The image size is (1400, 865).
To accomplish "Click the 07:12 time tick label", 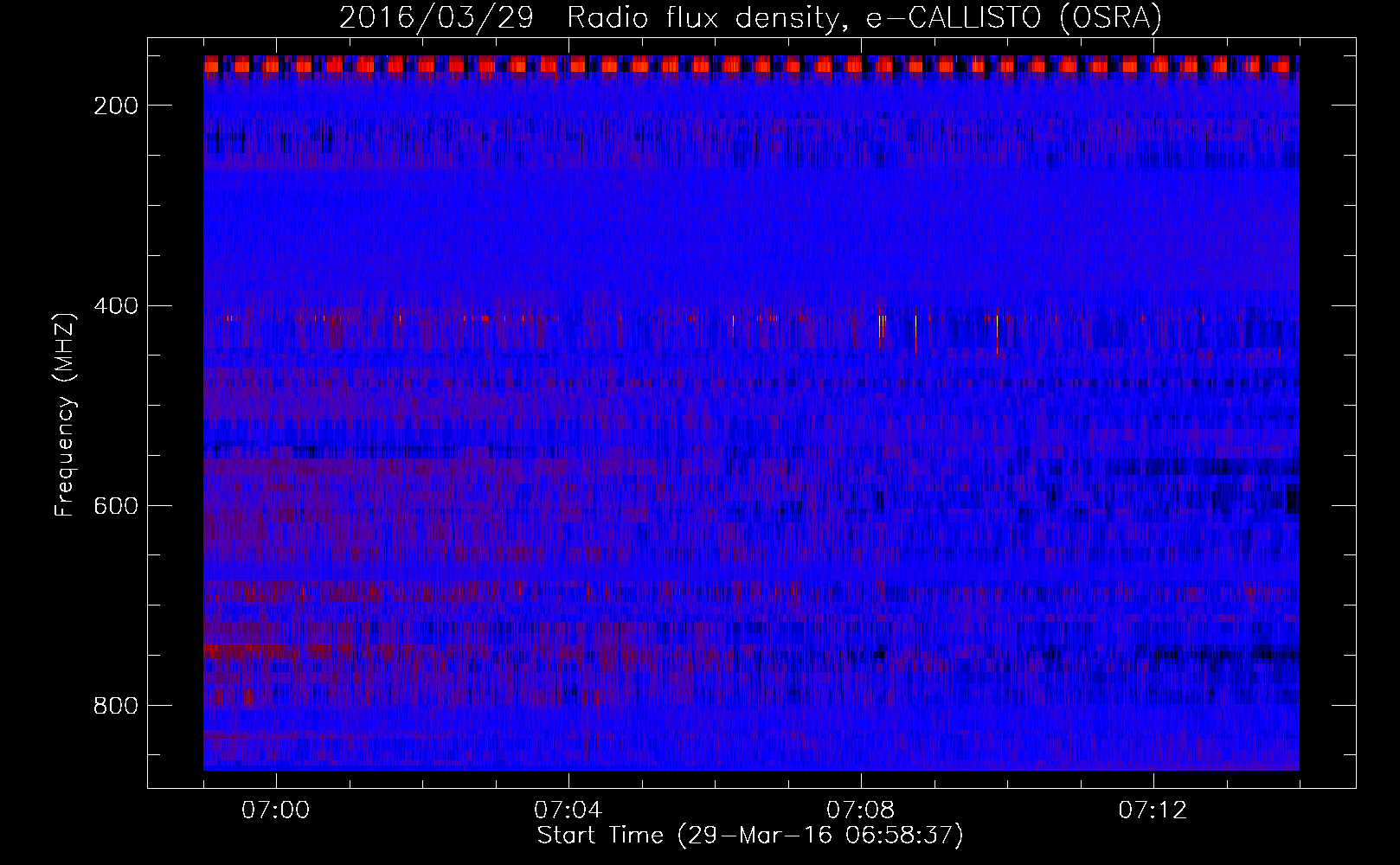I will [1153, 811].
